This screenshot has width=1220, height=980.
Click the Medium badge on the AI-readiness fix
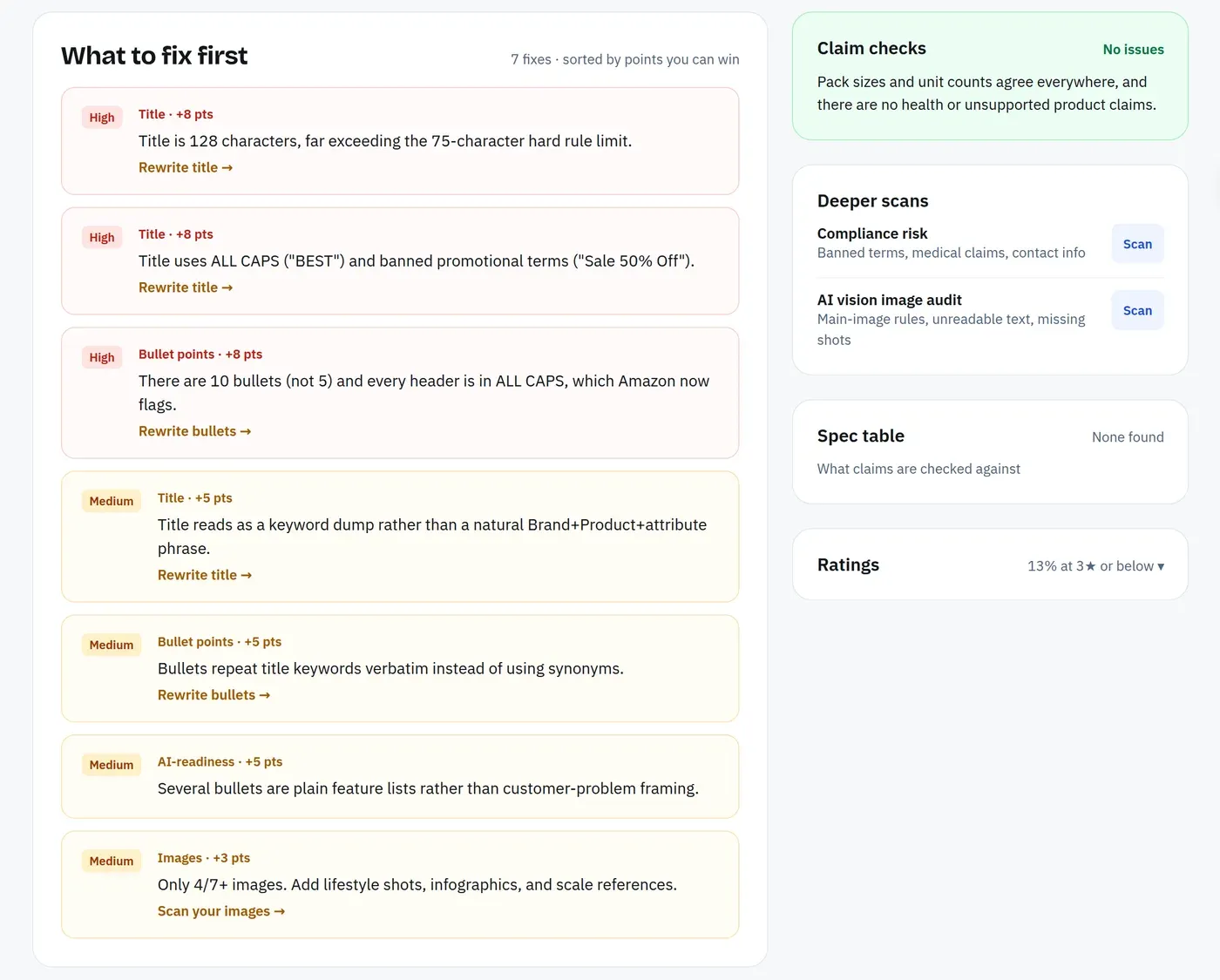pos(112,766)
